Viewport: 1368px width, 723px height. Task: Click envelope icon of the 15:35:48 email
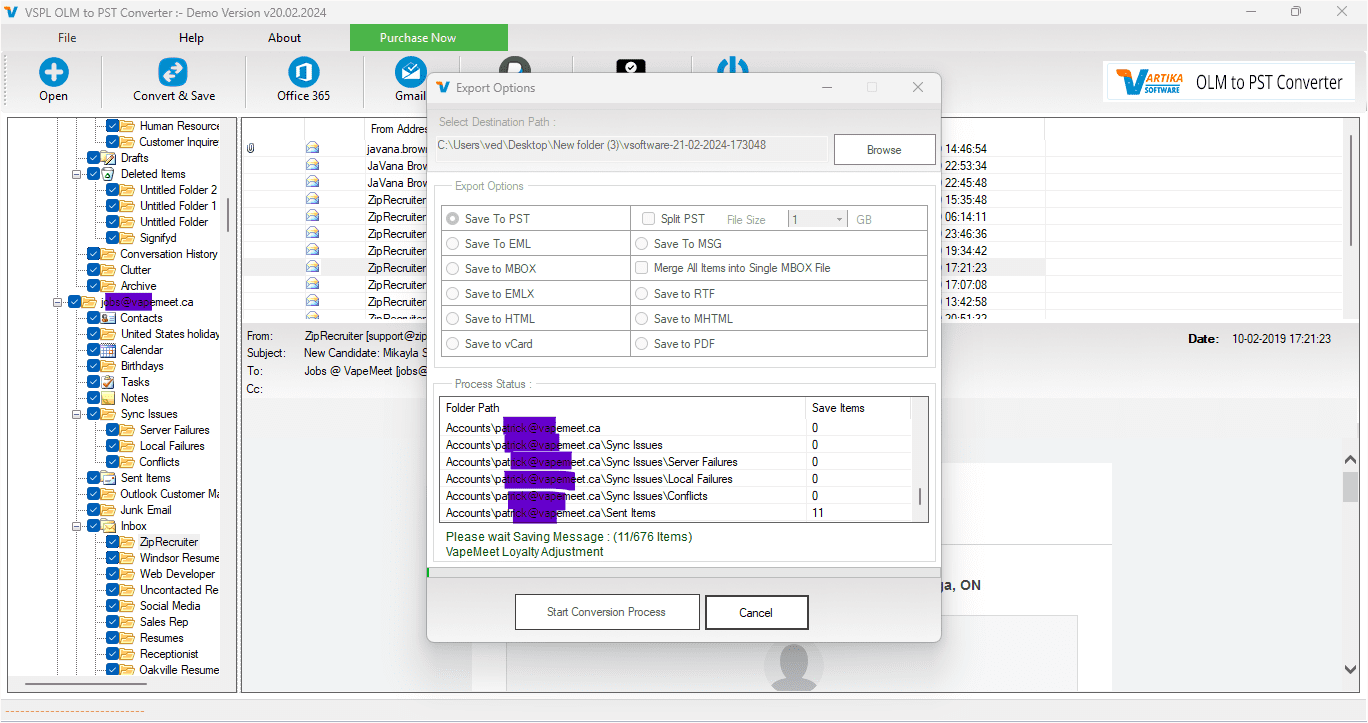(312, 199)
